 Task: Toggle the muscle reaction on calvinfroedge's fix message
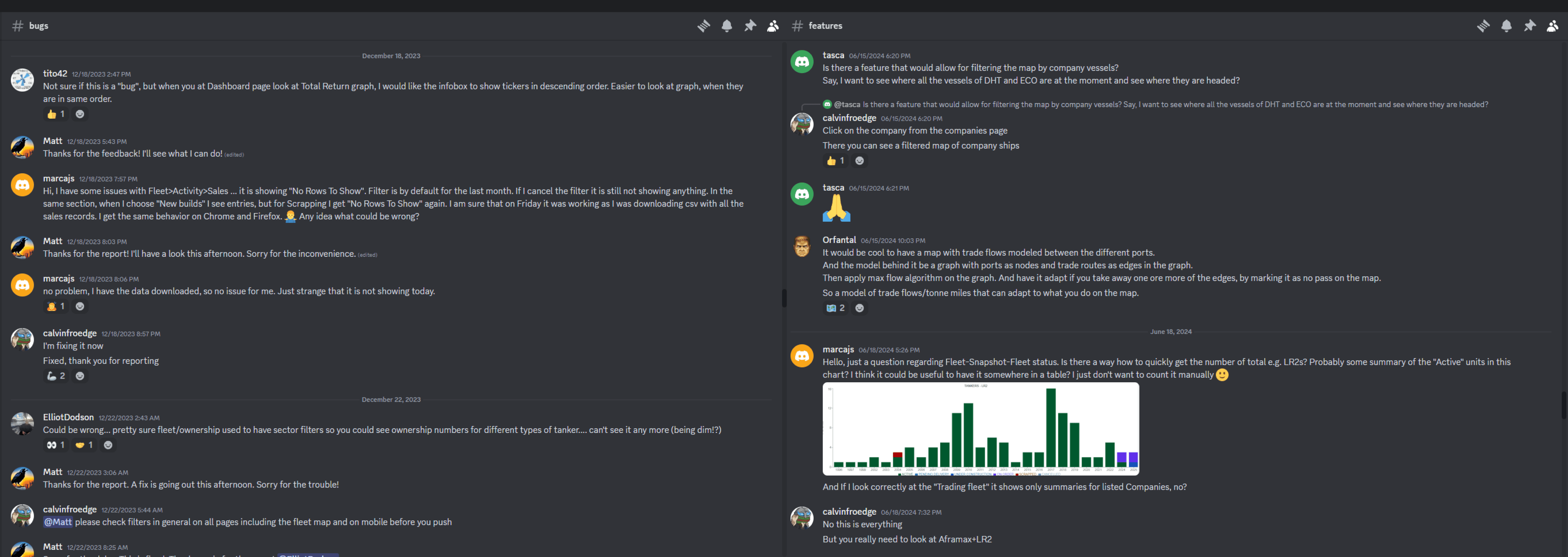tap(55, 375)
